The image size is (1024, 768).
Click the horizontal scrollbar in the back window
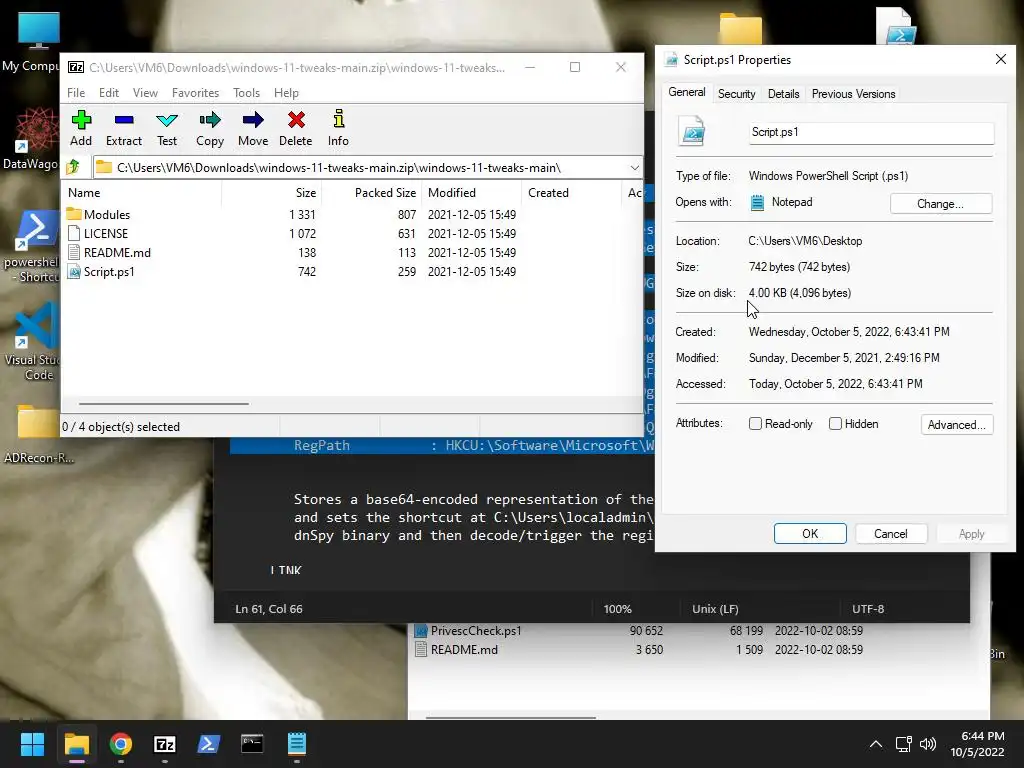(511, 718)
